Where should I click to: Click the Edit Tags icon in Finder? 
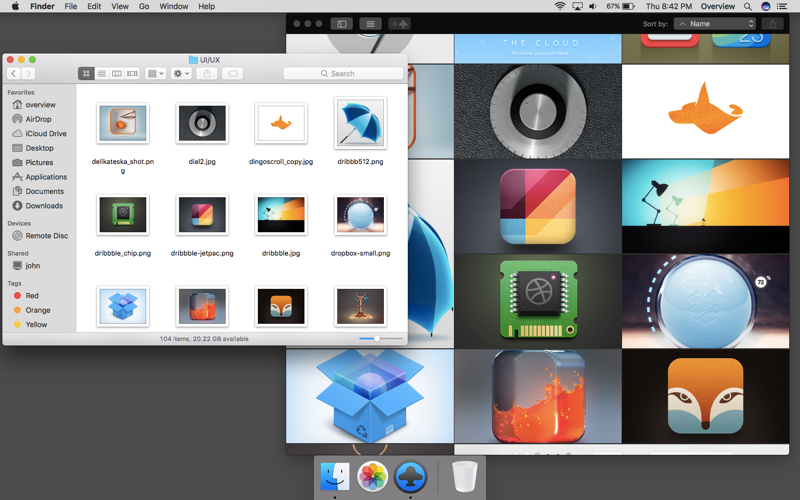point(231,74)
